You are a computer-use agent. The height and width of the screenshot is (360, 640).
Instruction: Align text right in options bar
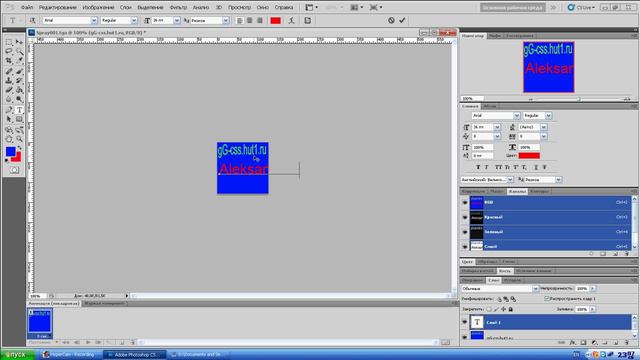click(260, 20)
